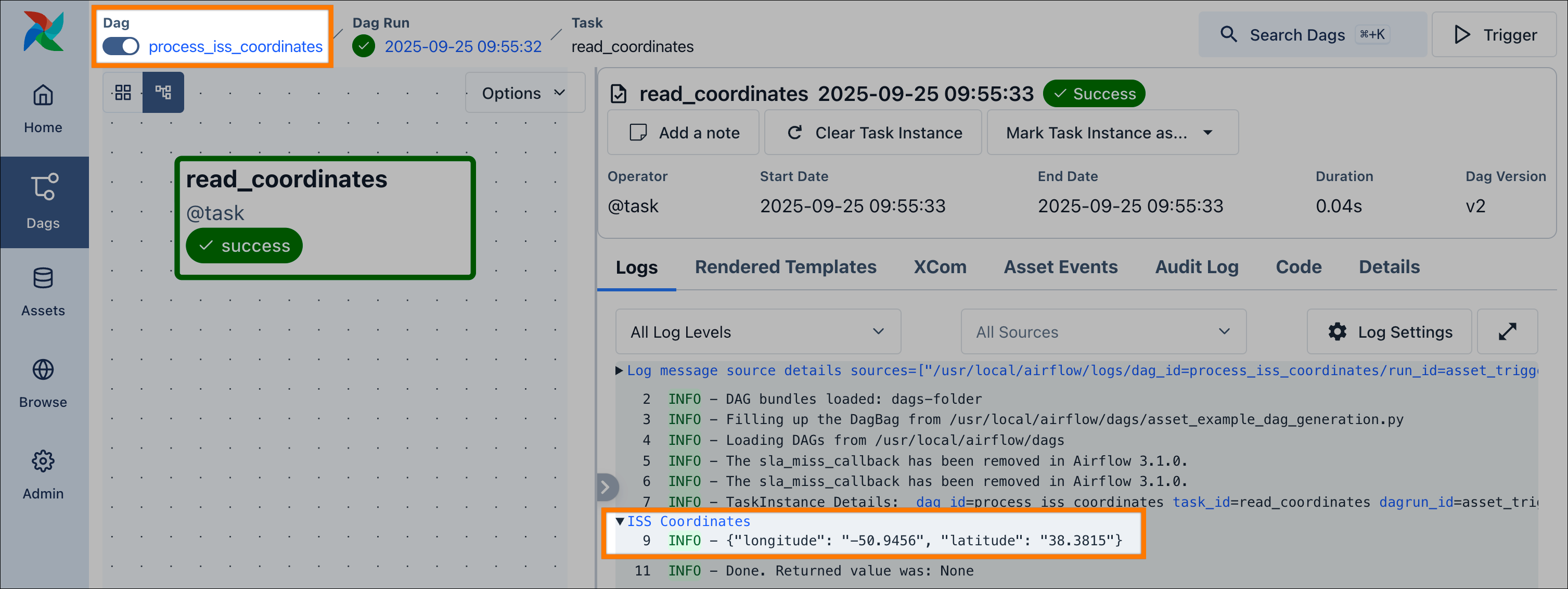Expand logs to fullscreen view
Image resolution: width=1568 pixels, height=589 pixels.
coord(1508,331)
